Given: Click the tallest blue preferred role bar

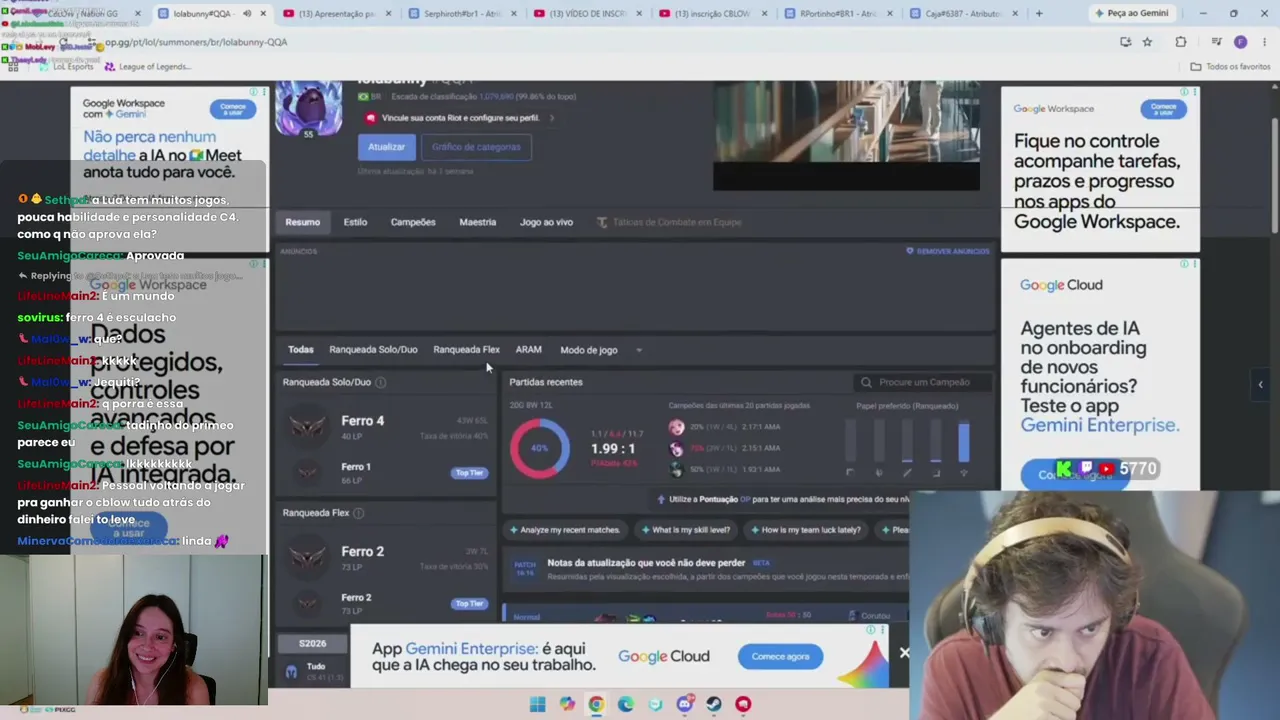Looking at the screenshot, I should [x=964, y=443].
